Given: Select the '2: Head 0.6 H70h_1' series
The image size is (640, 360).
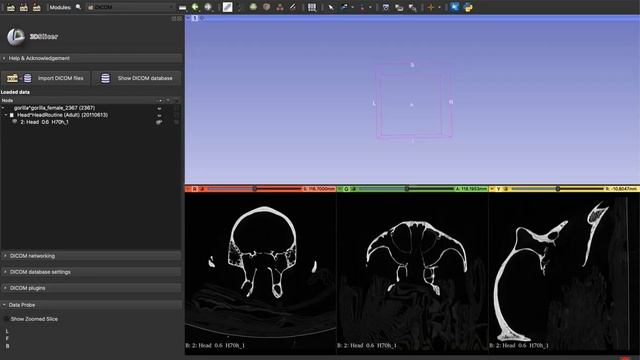Looking at the screenshot, I should click(44, 122).
